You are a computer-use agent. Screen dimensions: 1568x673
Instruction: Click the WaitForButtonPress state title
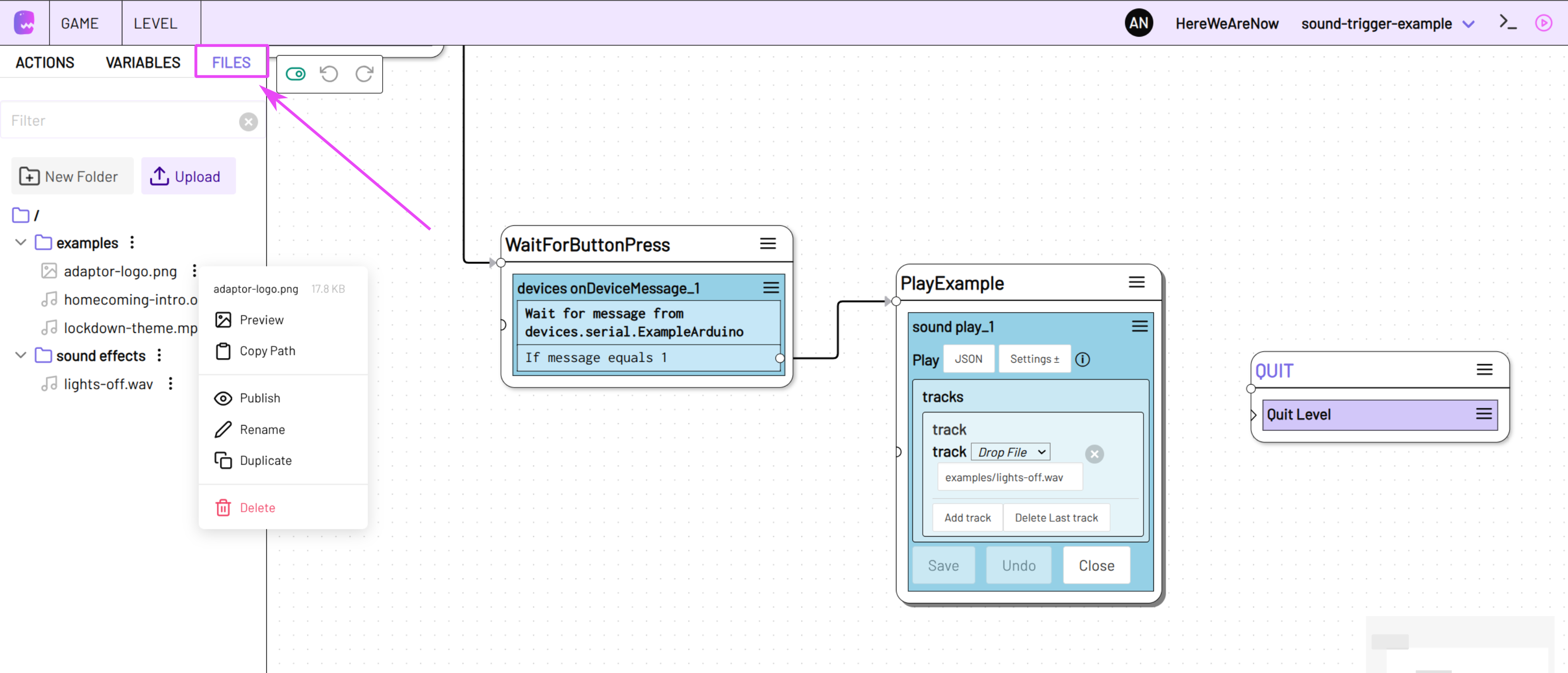pyautogui.click(x=587, y=245)
